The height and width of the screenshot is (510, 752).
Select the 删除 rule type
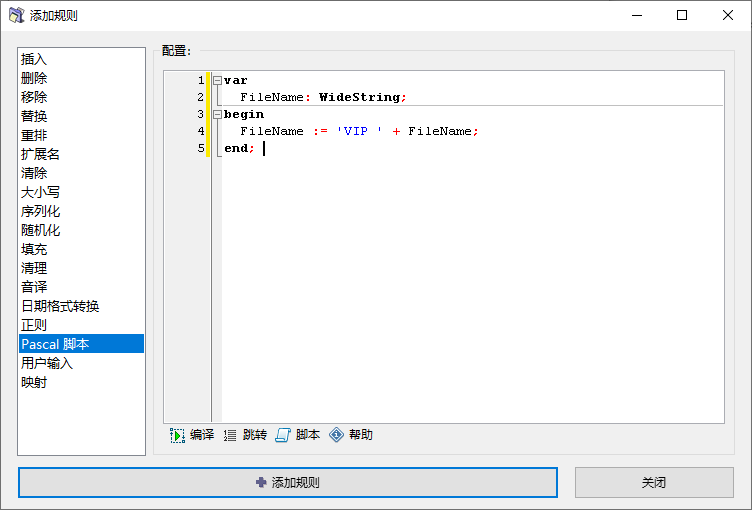(81, 78)
